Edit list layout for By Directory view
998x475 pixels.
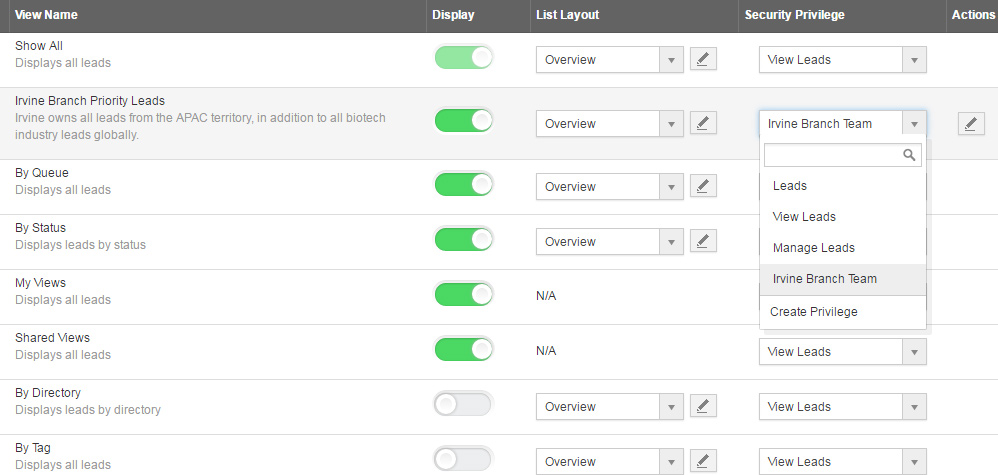(704, 407)
